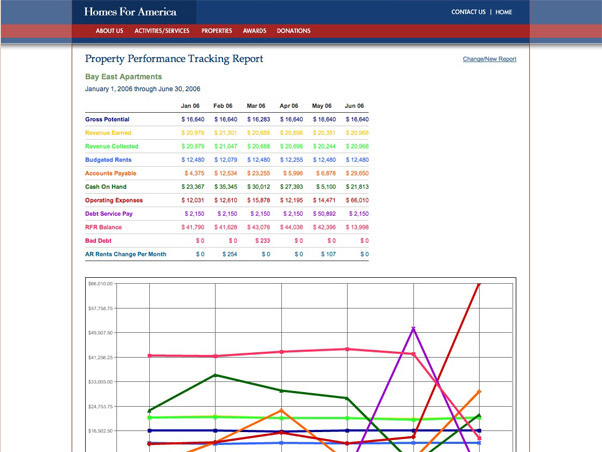The height and width of the screenshot is (452, 602).
Task: Select the Accounts Payable row label
Action: coord(111,173)
